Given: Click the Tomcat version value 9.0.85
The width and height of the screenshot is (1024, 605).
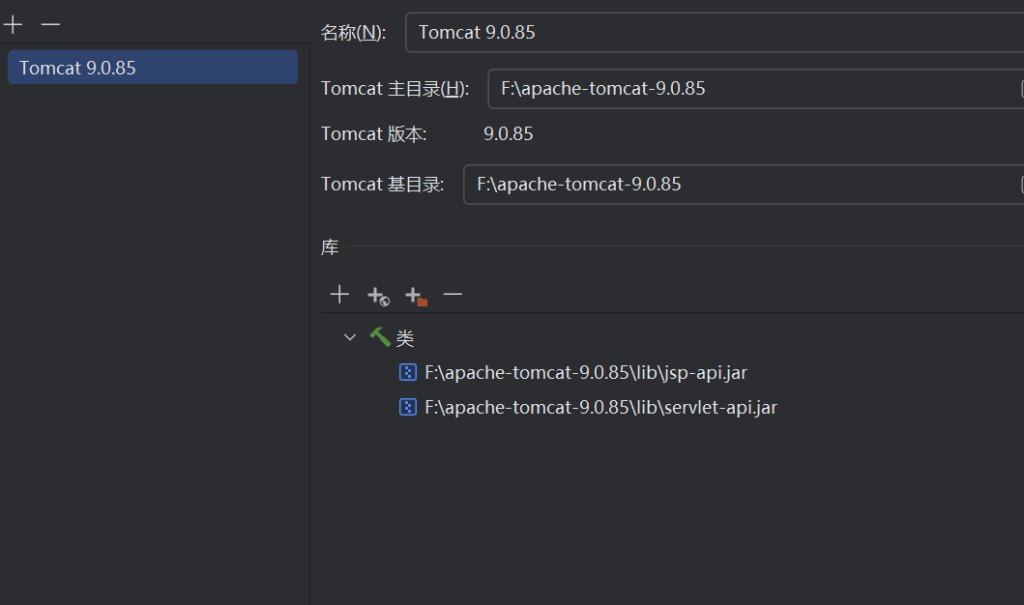Looking at the screenshot, I should click(x=508, y=134).
